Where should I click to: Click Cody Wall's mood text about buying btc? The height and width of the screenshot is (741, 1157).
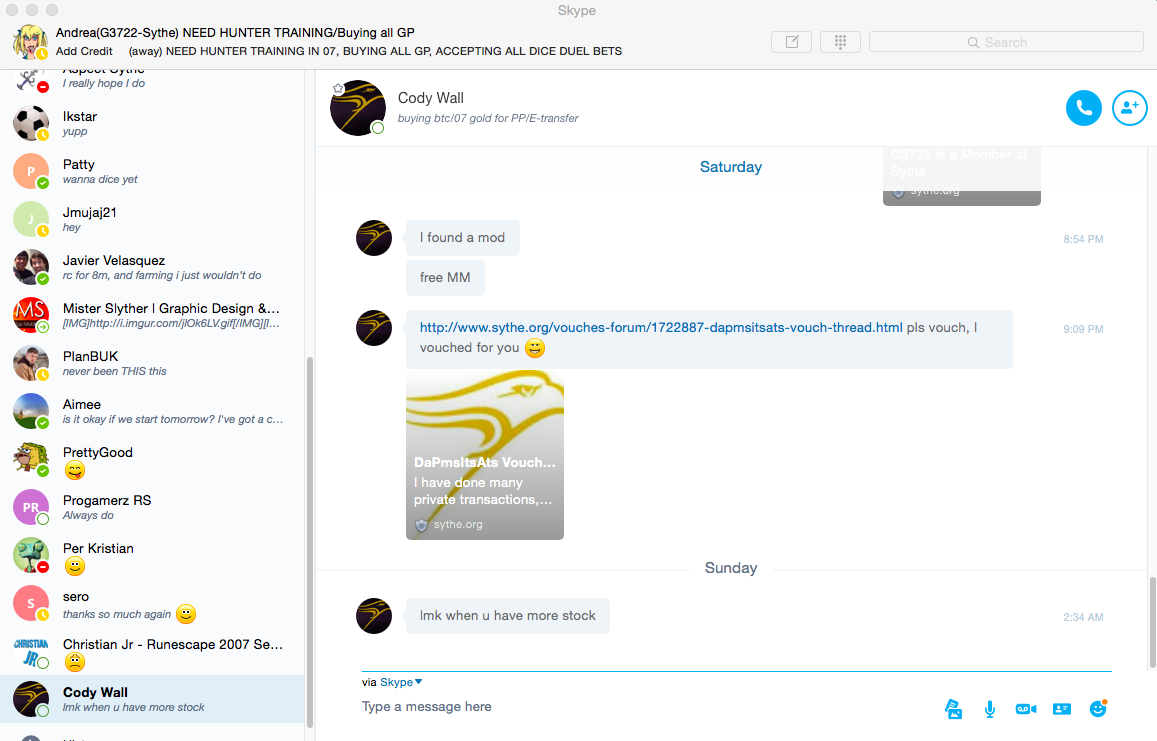tap(488, 118)
